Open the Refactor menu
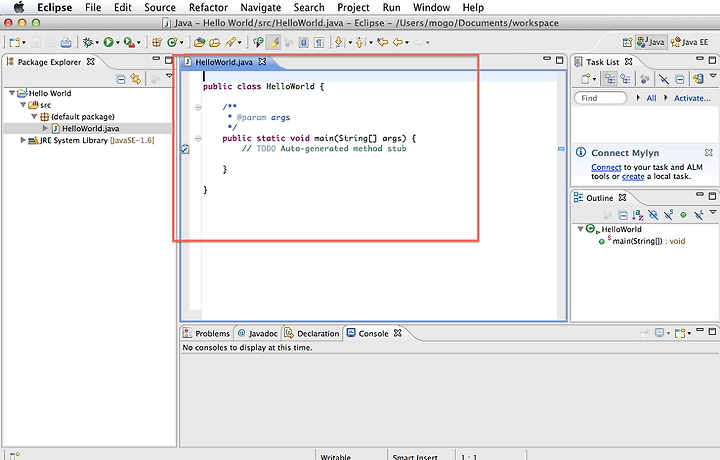Image resolution: width=720 pixels, height=460 pixels. 208,7
